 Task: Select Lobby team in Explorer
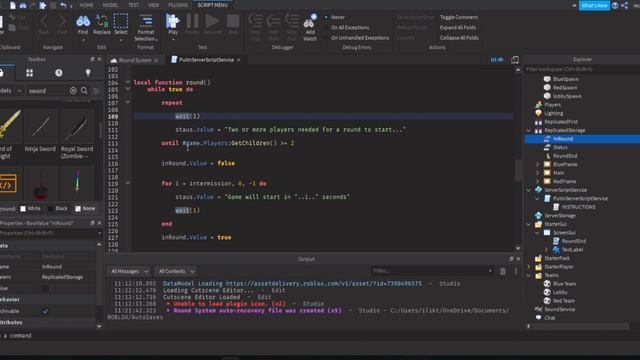[x=560, y=292]
